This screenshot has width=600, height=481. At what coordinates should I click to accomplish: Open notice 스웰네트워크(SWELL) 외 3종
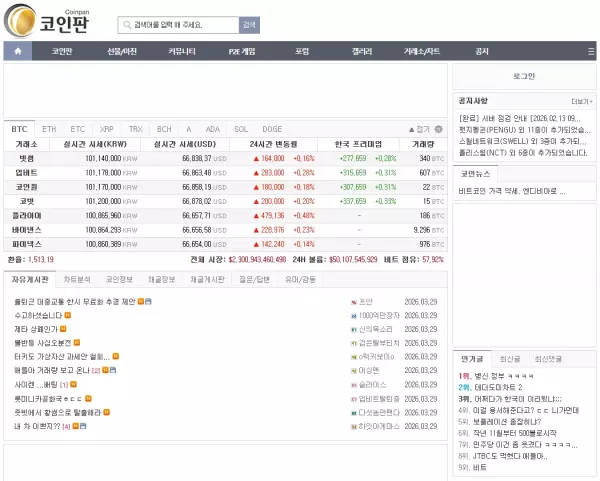(x=522, y=142)
